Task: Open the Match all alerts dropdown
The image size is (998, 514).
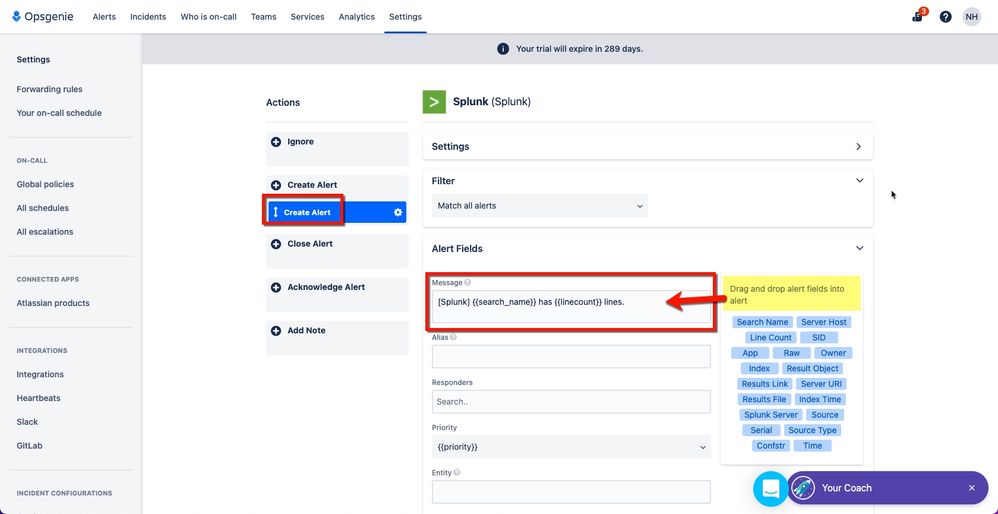Action: pyautogui.click(x=540, y=206)
